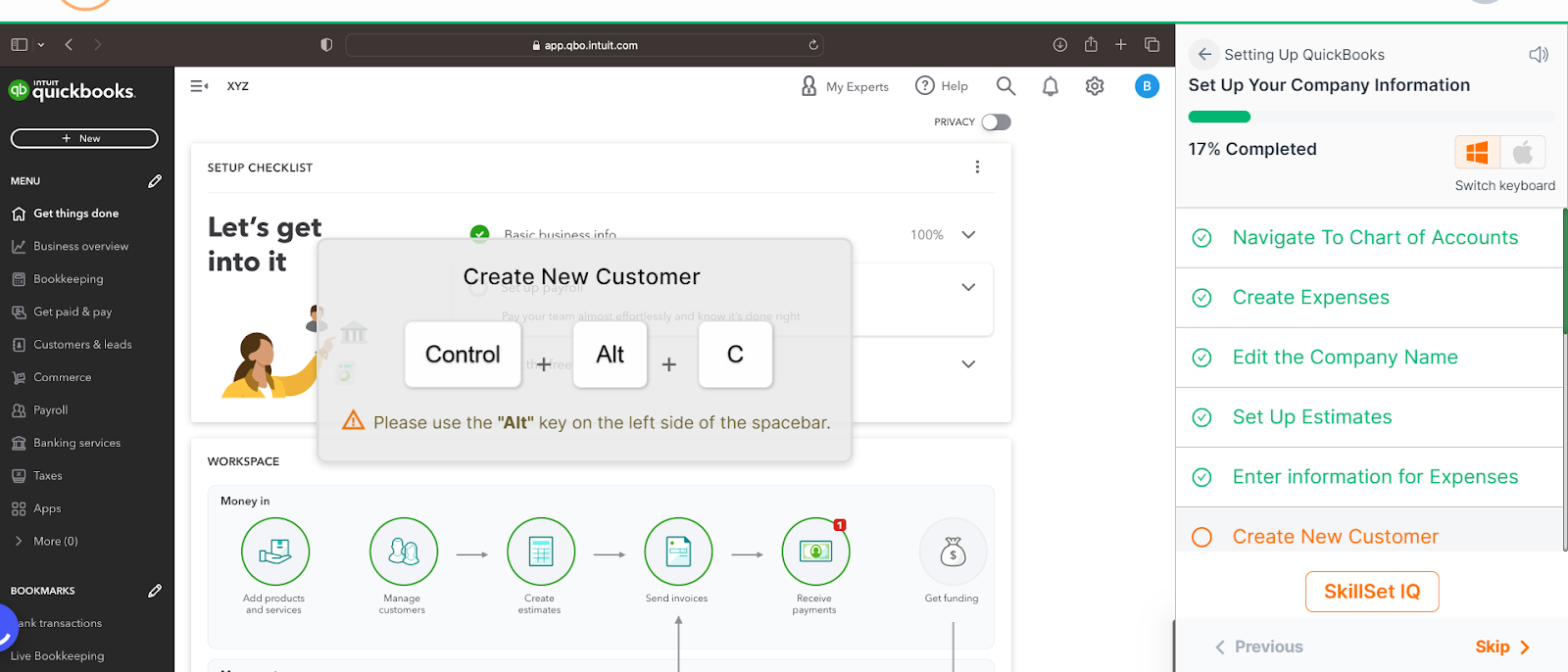Click the 17% completed progress bar
The width and height of the screenshot is (1568, 672).
pyautogui.click(x=1371, y=117)
